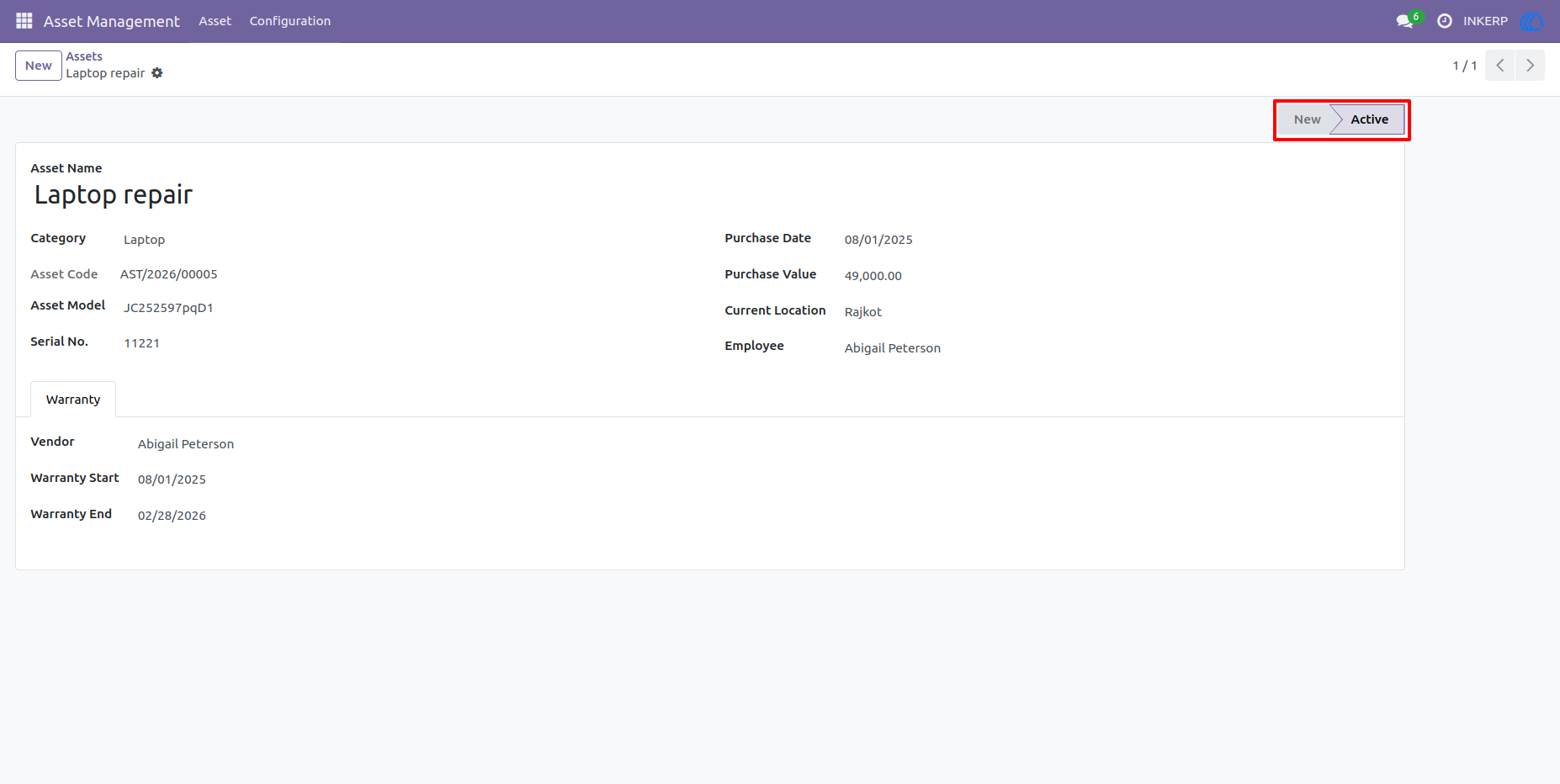Image resolution: width=1560 pixels, height=784 pixels.
Task: Click the Current Location label
Action: (x=775, y=310)
